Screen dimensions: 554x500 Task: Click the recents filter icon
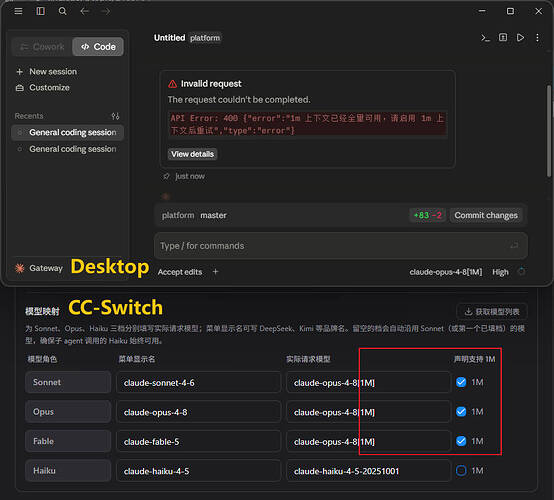116,116
